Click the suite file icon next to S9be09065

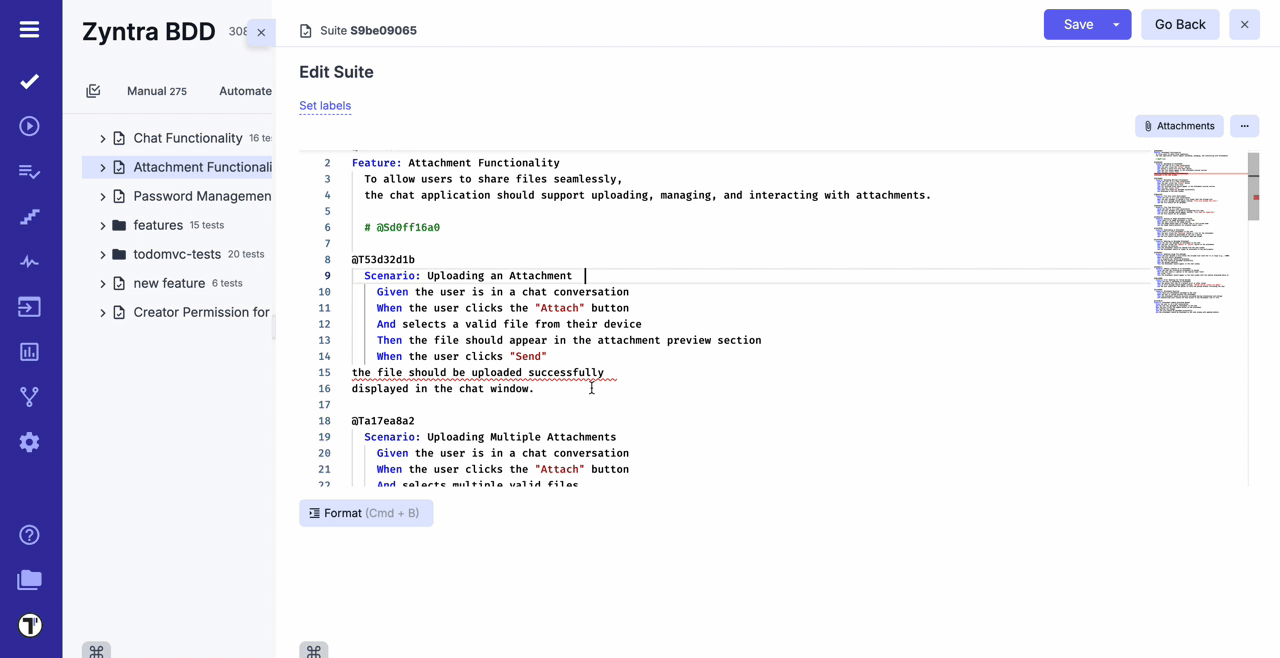306,31
